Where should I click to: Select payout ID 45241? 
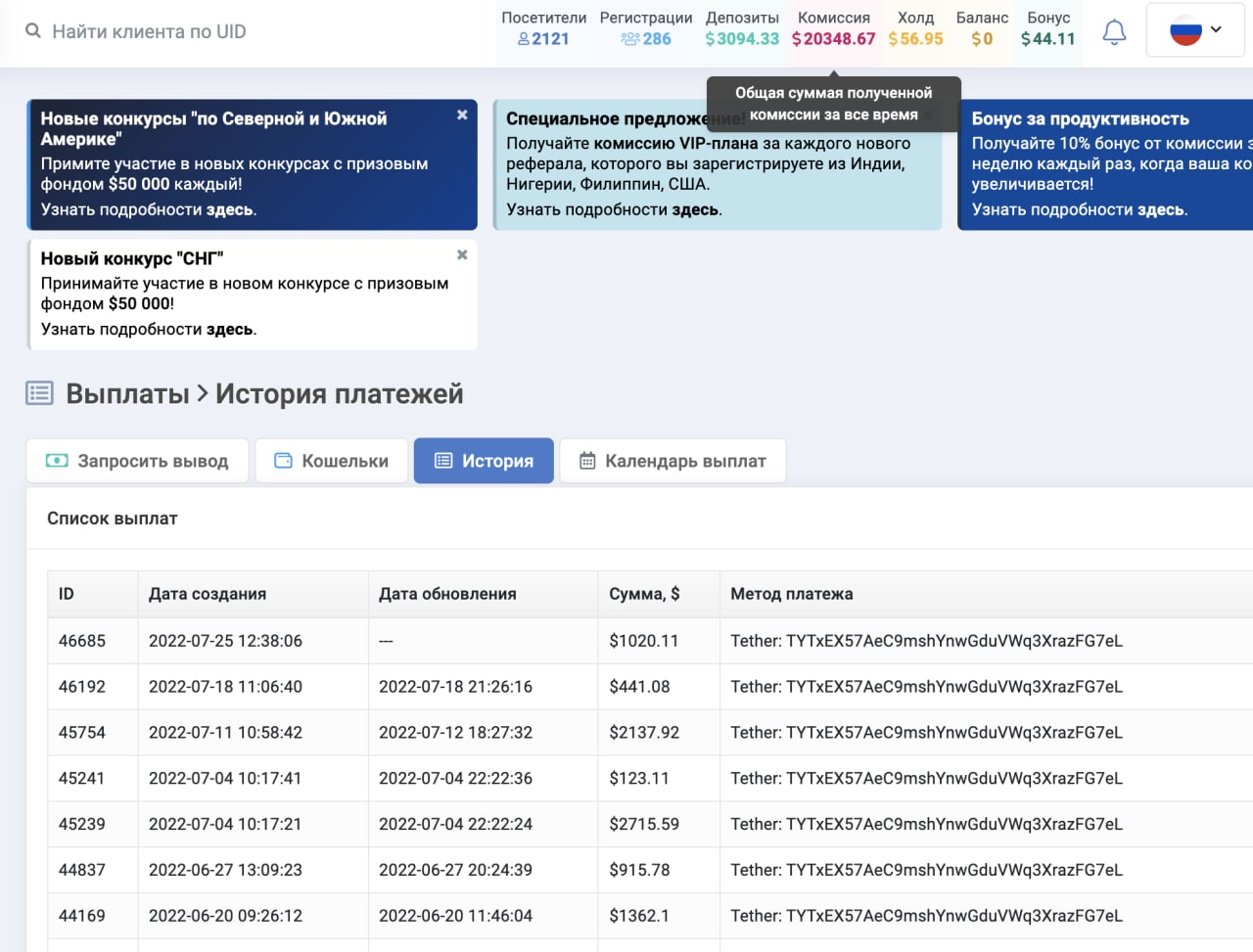coord(82,779)
